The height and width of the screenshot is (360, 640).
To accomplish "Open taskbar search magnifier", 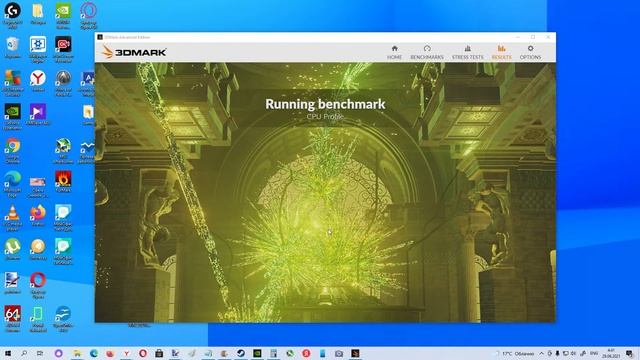I will tap(24, 353).
